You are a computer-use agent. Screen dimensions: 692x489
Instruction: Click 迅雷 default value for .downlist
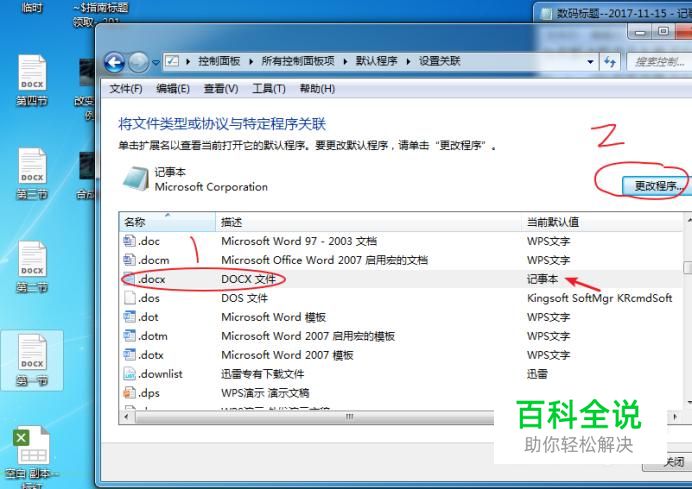click(537, 374)
